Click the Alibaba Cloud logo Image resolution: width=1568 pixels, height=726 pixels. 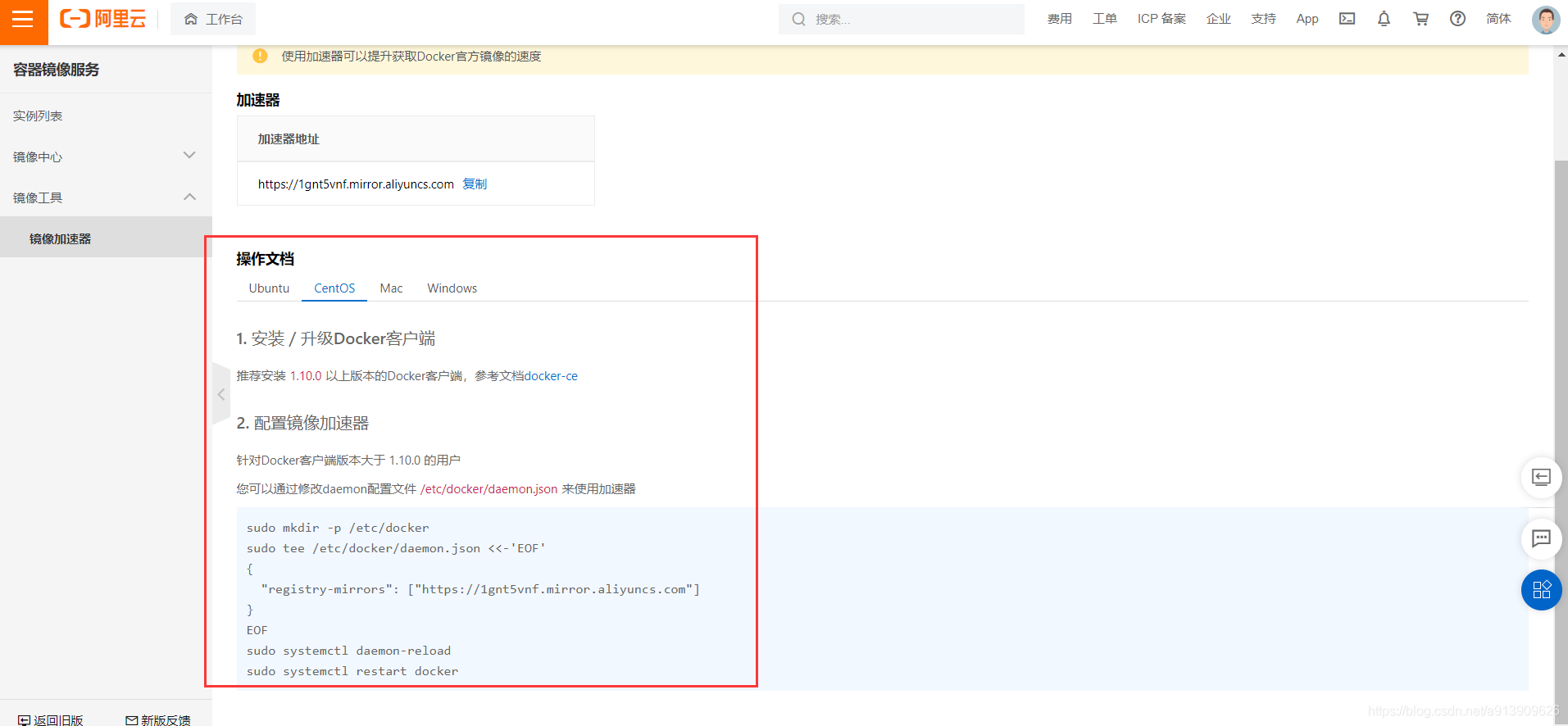point(103,19)
